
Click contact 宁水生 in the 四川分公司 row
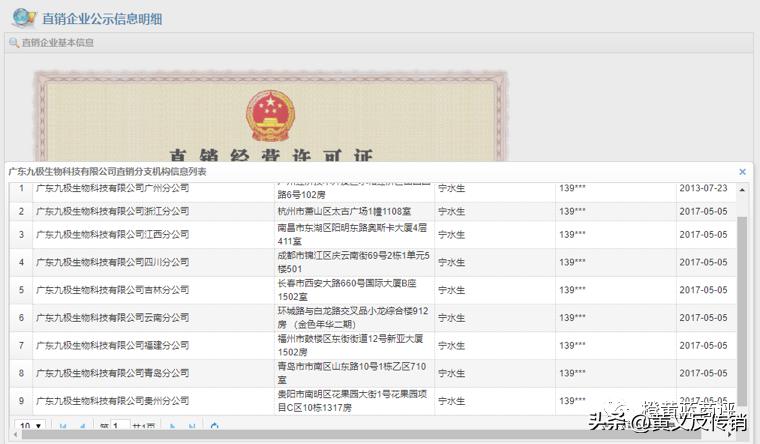pyautogui.click(x=452, y=262)
